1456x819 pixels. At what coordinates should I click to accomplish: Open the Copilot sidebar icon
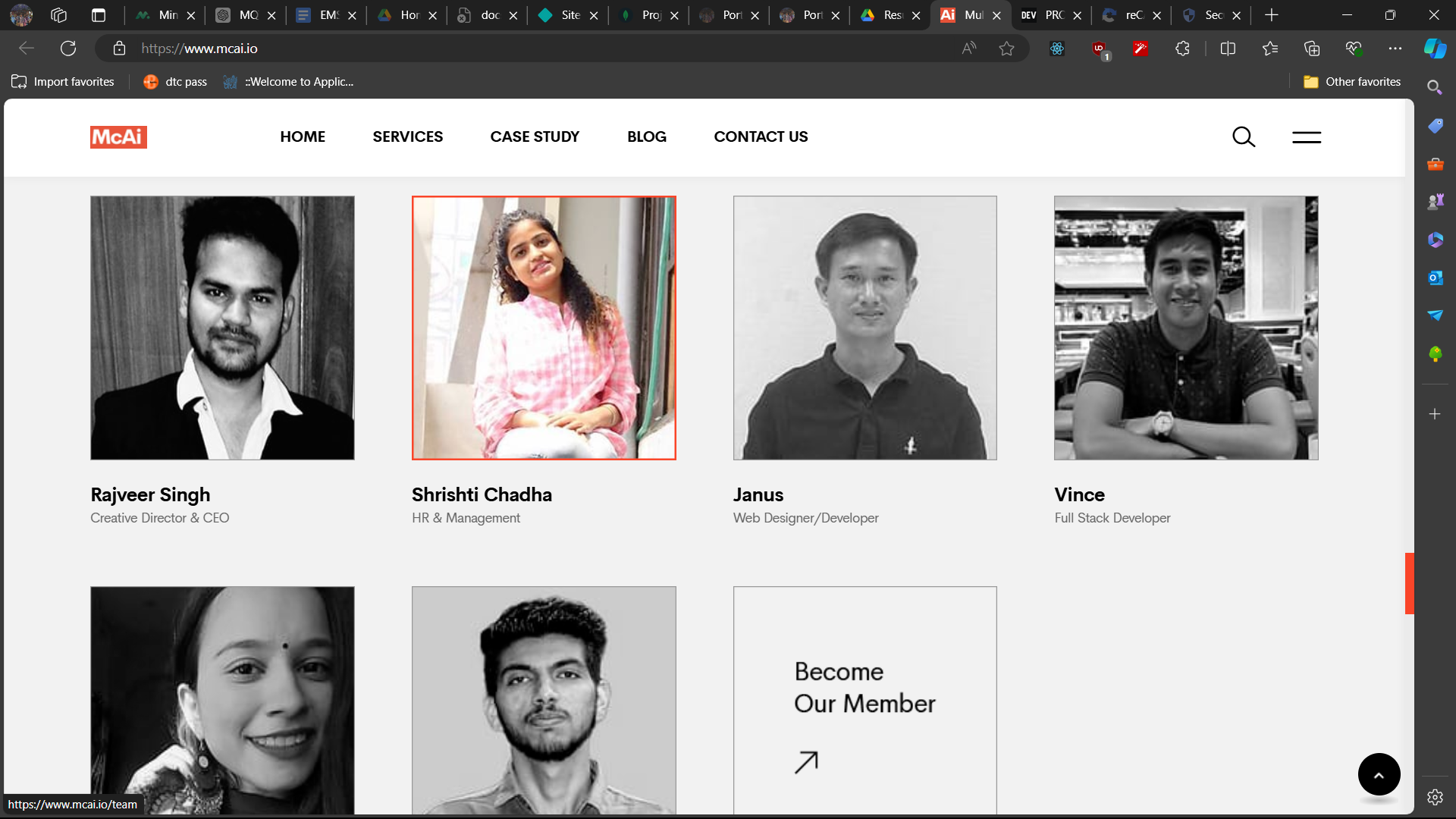[1435, 49]
